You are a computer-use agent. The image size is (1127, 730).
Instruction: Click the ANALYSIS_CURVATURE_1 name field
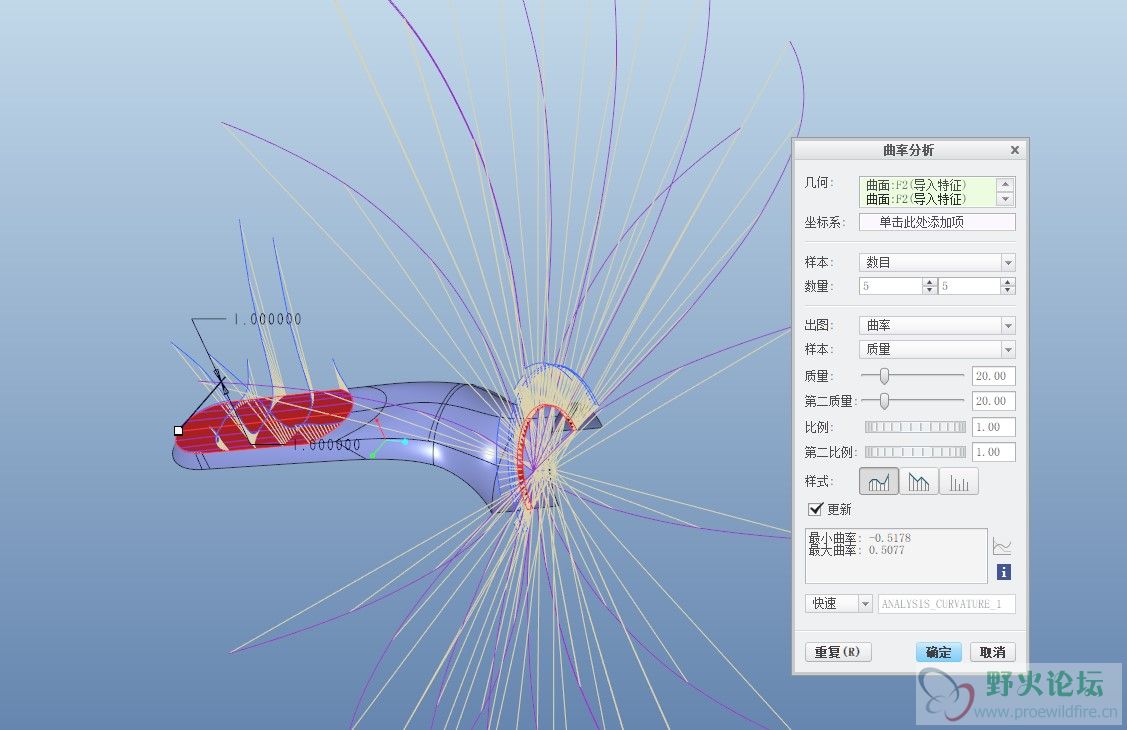click(947, 604)
